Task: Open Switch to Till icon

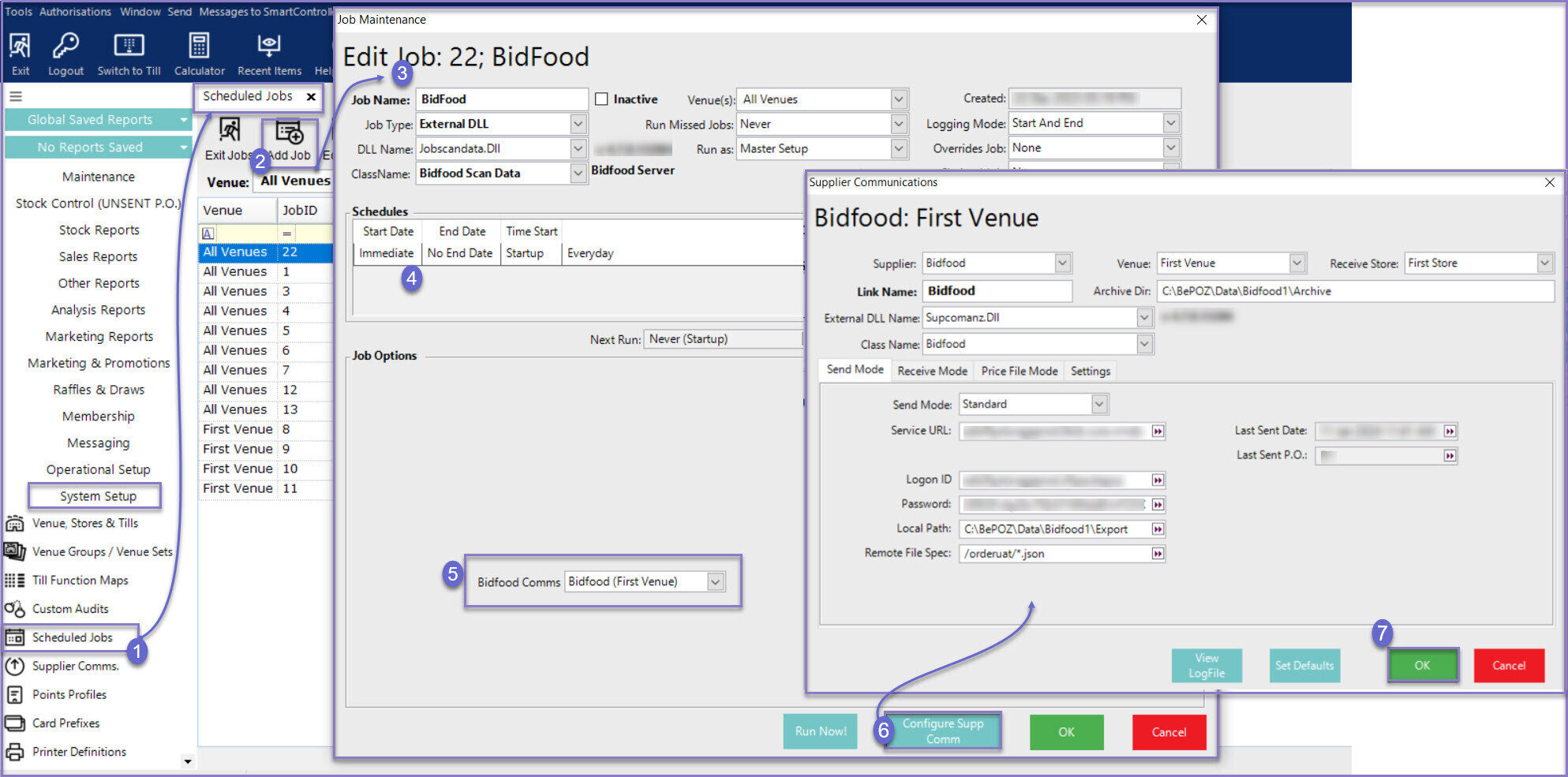Action: pyautogui.click(x=129, y=46)
